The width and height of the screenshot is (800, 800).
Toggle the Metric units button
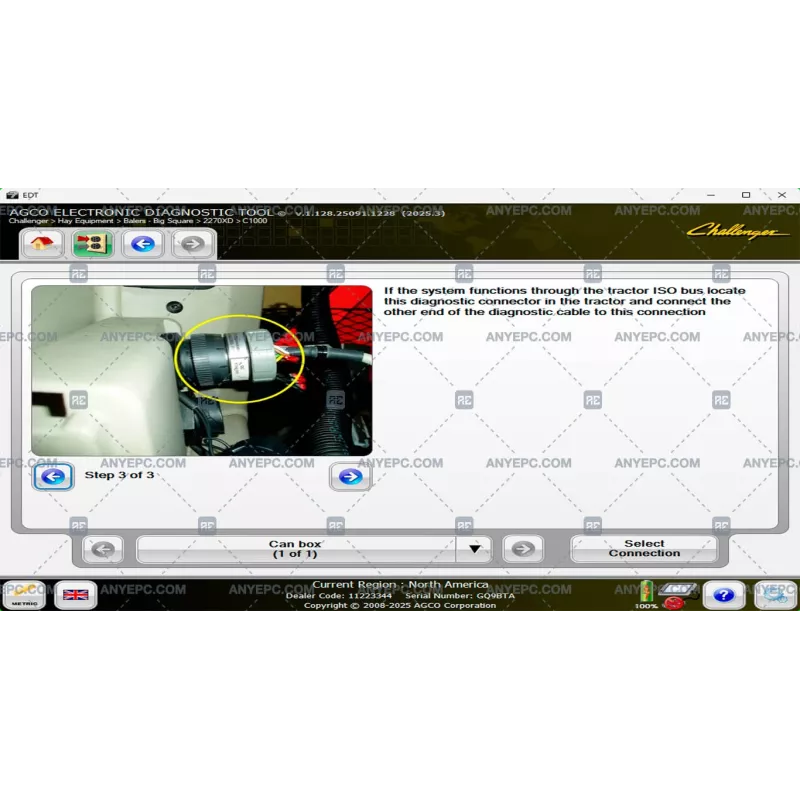click(x=24, y=595)
